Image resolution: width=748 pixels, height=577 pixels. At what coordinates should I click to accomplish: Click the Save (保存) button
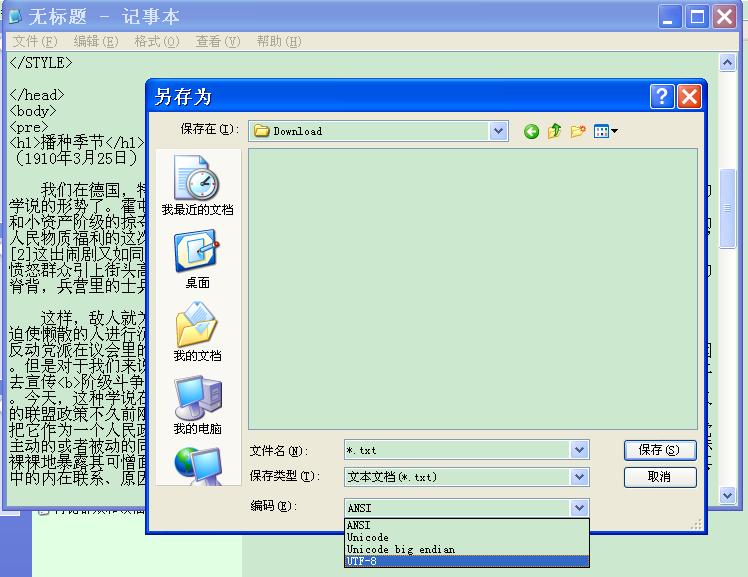point(659,450)
